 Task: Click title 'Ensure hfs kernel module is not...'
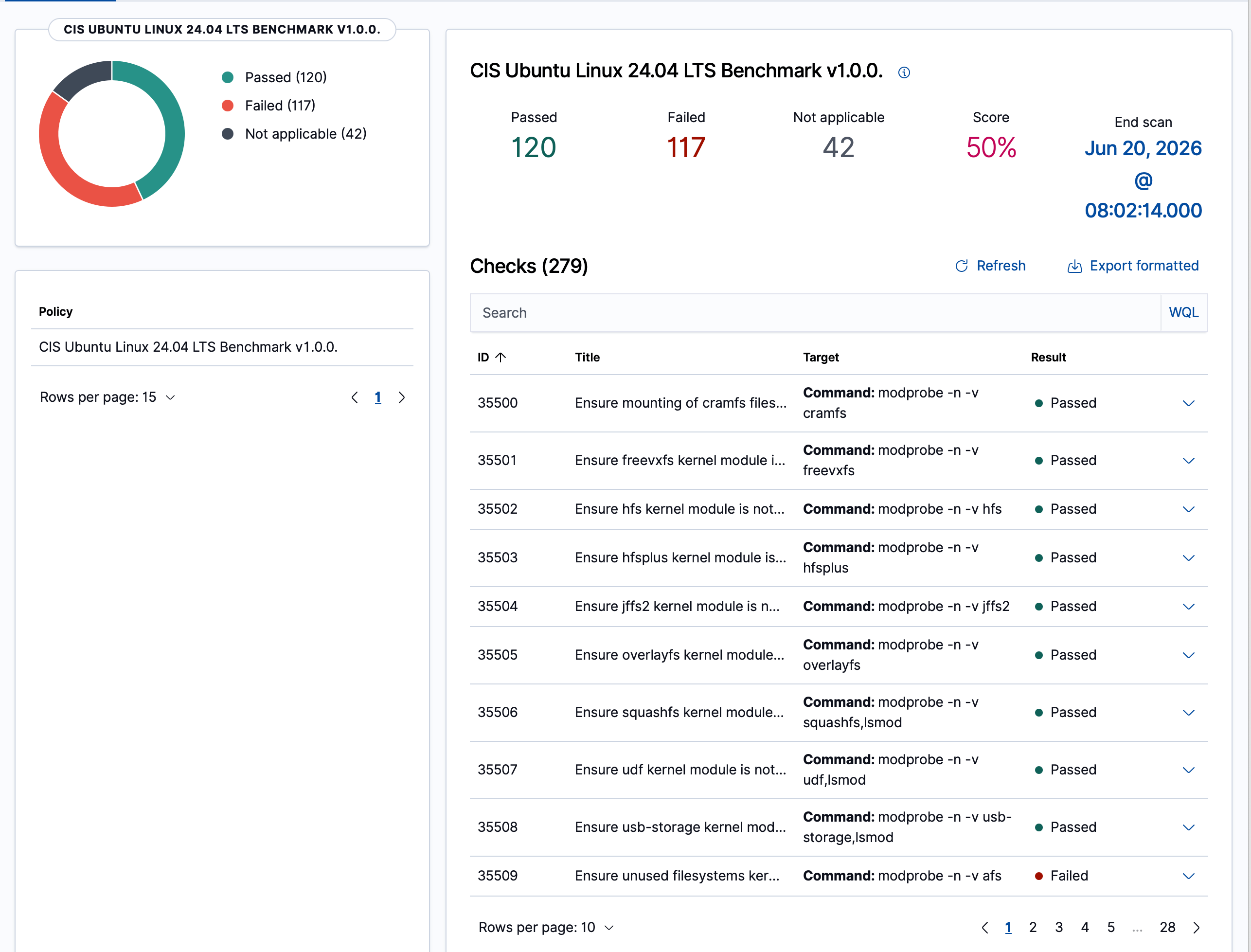tap(679, 509)
